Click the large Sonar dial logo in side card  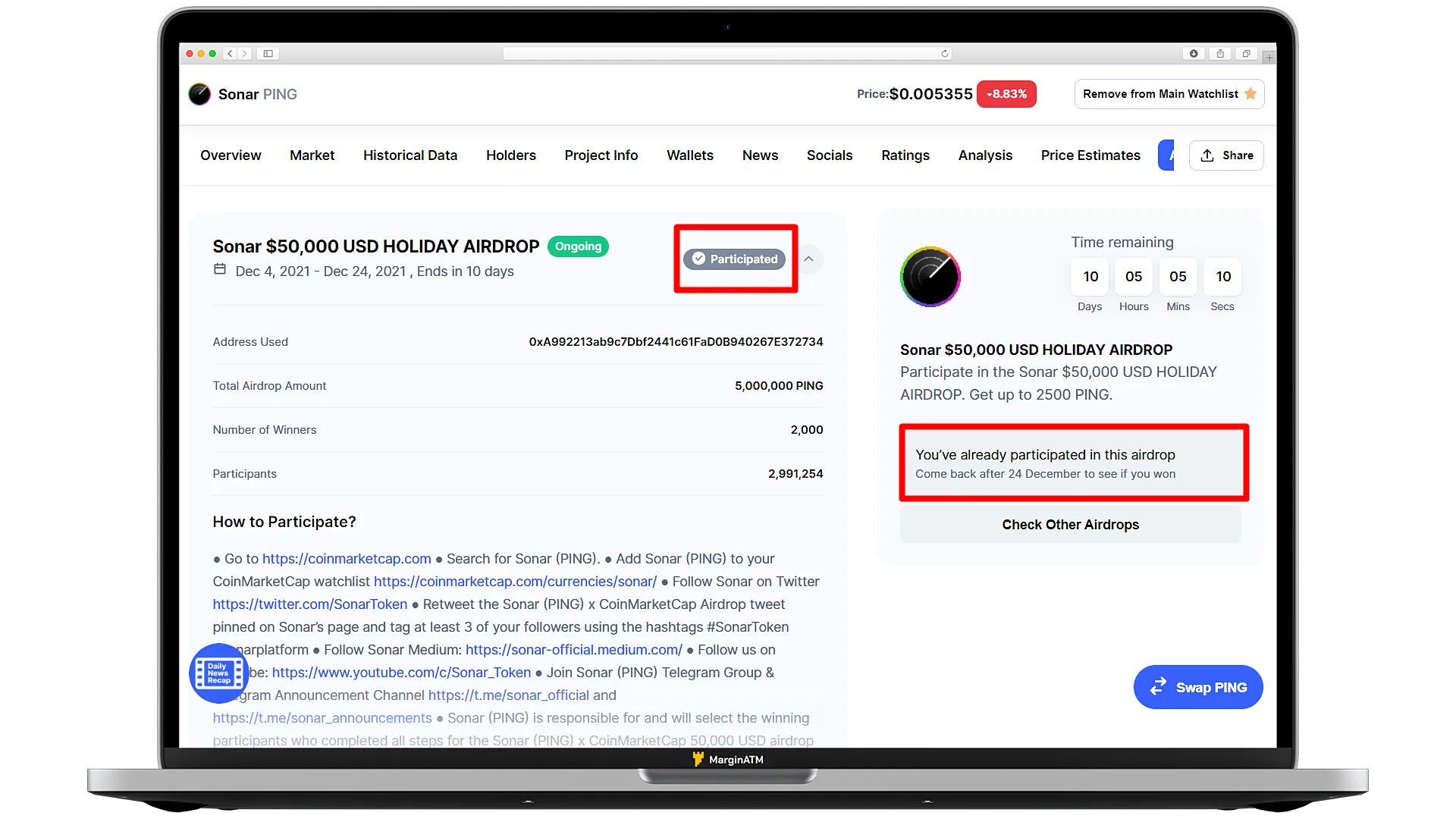(930, 277)
